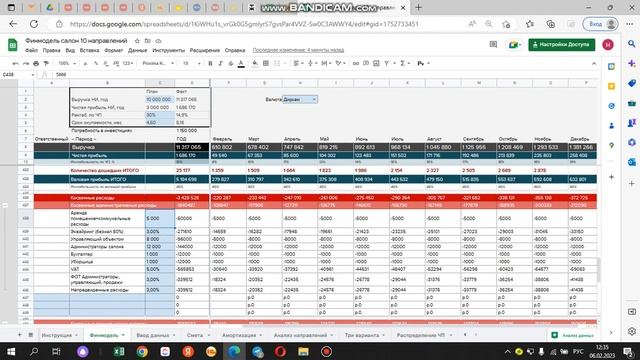Click the redo arrow in toolbar
This screenshot has height=360, width=640.
tap(26, 64)
